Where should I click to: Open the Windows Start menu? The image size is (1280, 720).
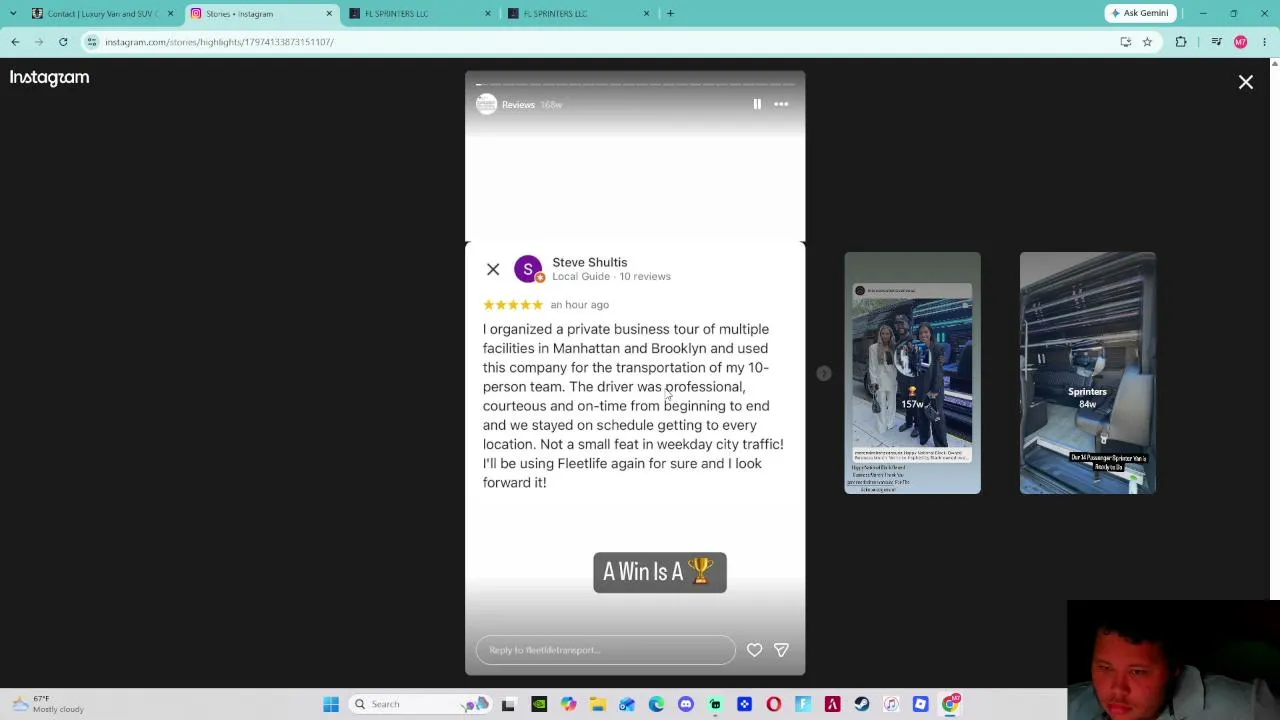(331, 704)
